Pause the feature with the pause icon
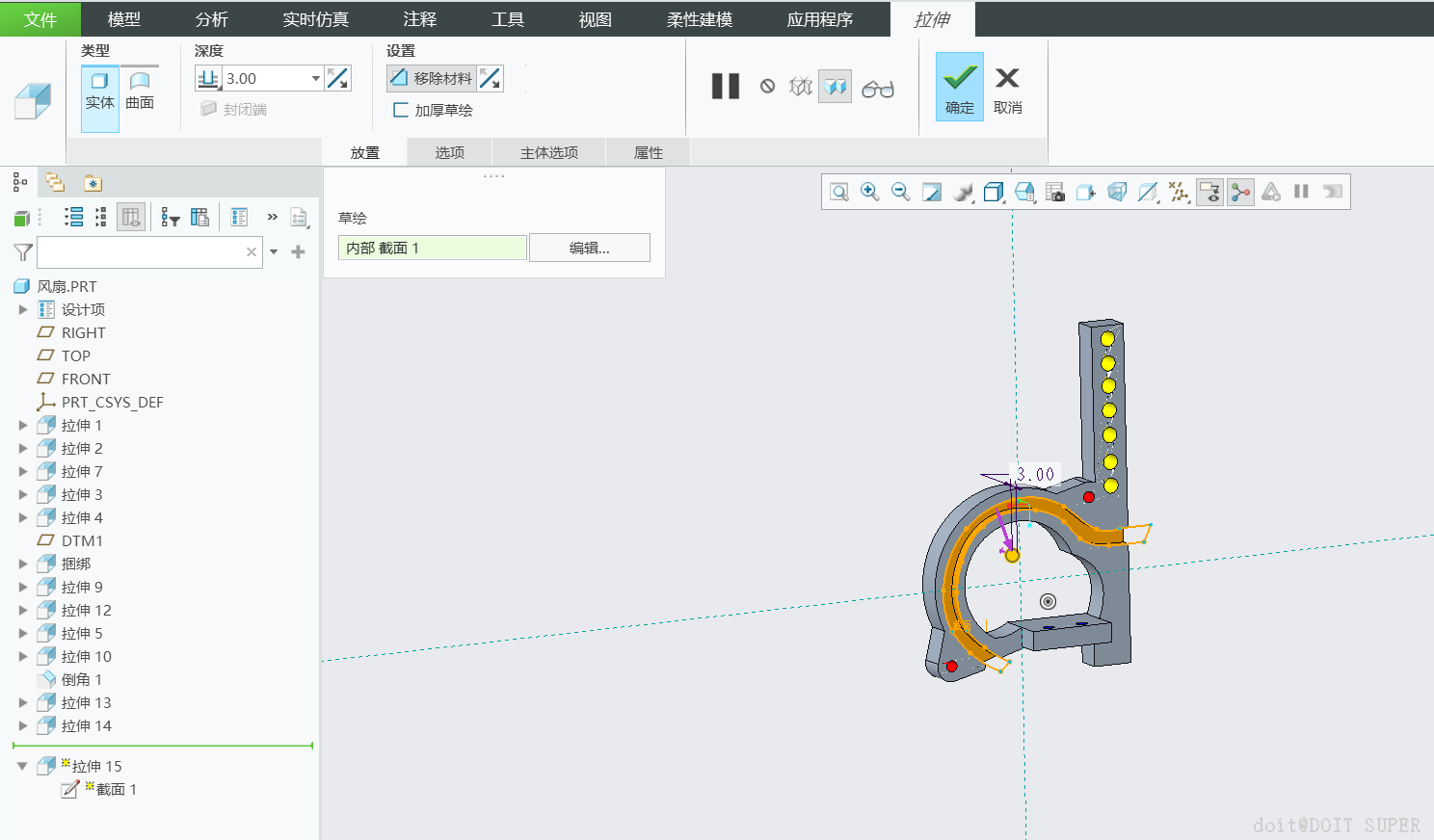1434x840 pixels. point(725,87)
